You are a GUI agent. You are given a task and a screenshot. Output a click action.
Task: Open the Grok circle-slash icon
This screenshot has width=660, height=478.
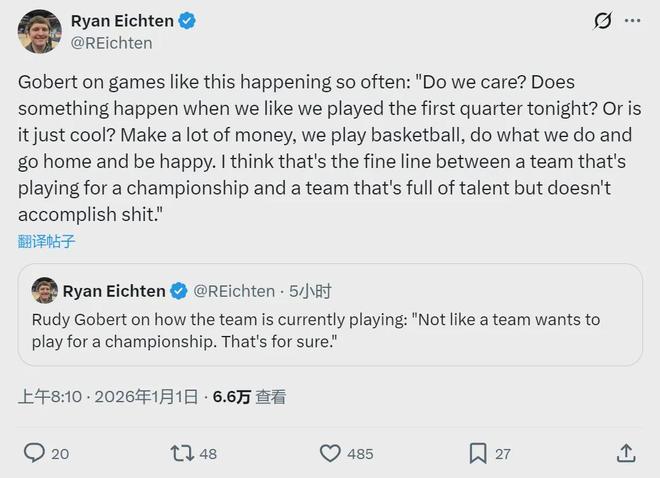[x=603, y=21]
